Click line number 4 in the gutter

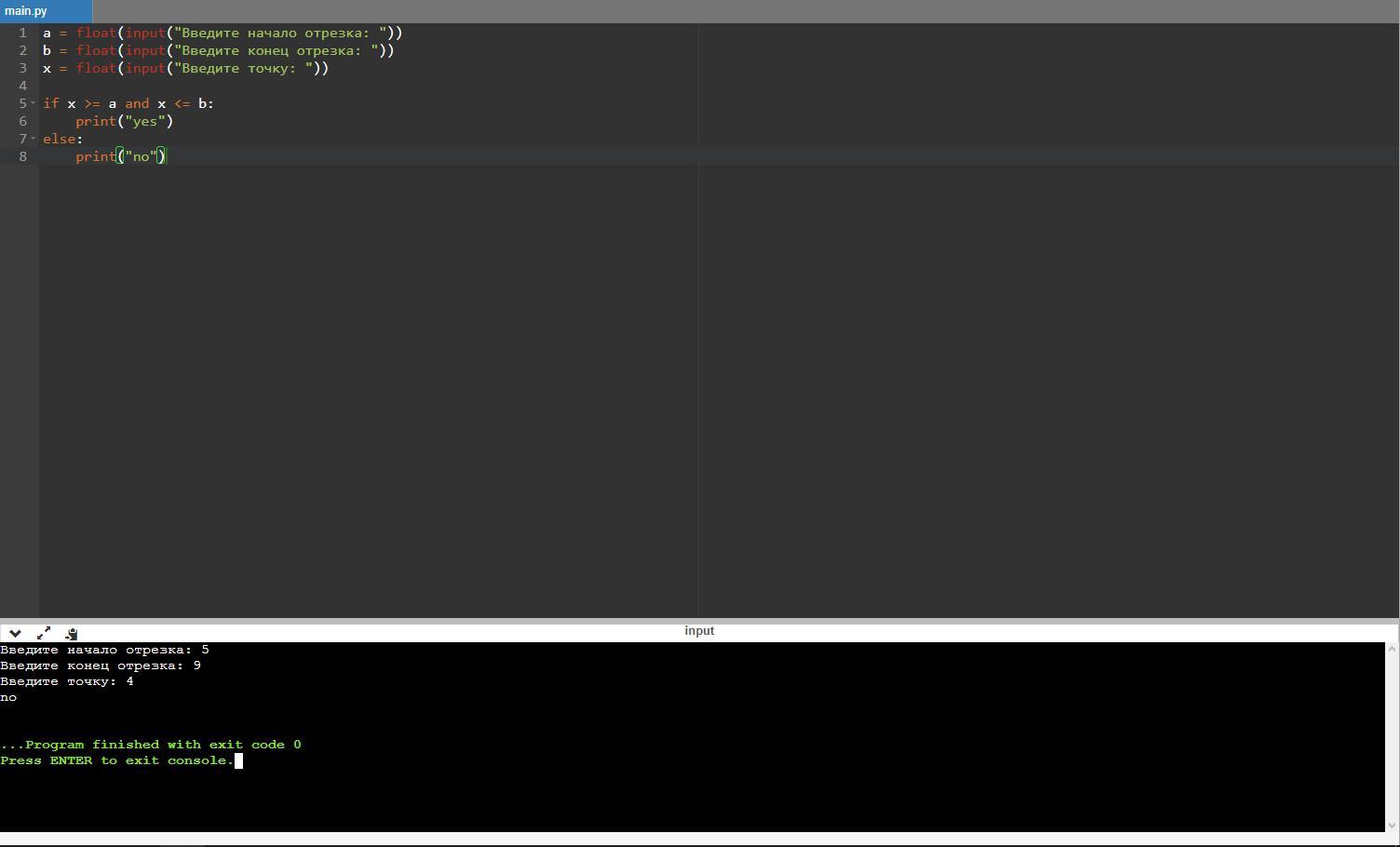pos(22,86)
